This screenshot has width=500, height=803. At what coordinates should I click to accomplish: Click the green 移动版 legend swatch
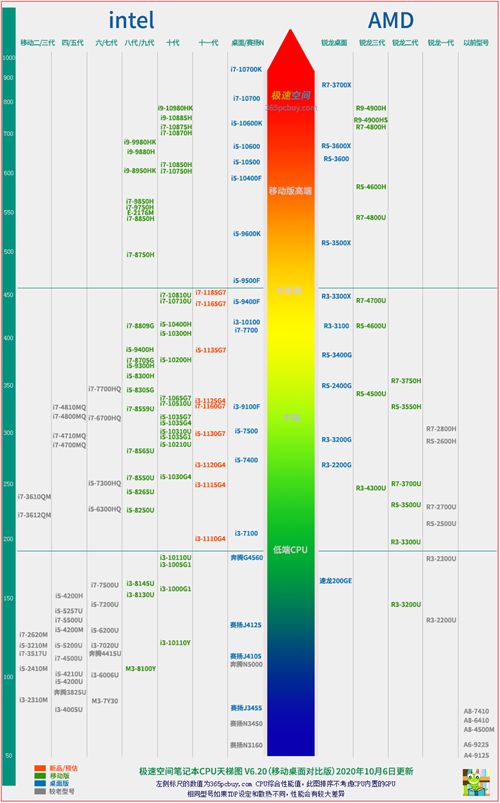coord(40,776)
